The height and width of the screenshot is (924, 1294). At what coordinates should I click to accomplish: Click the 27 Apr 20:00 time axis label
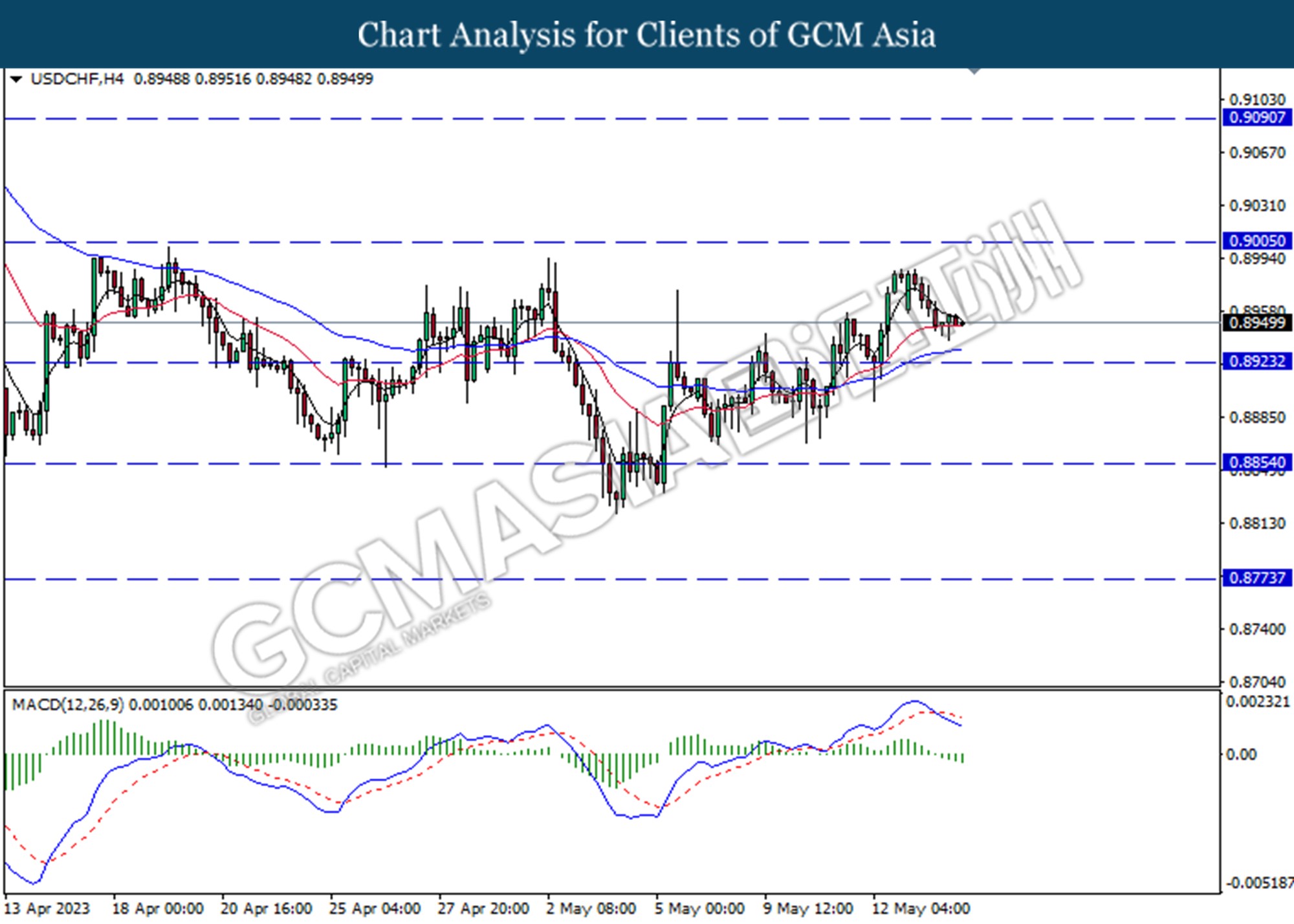[x=483, y=908]
